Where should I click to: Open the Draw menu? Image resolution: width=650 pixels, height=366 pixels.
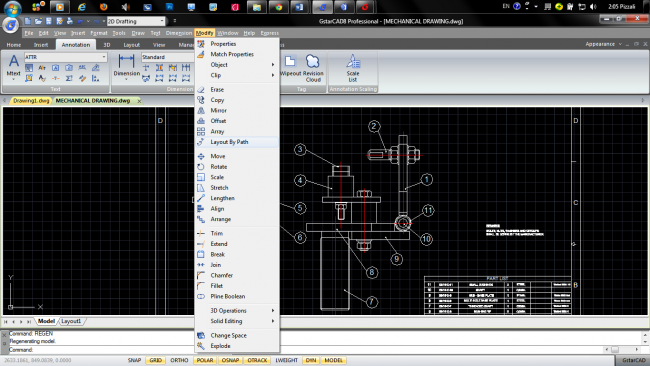point(138,33)
